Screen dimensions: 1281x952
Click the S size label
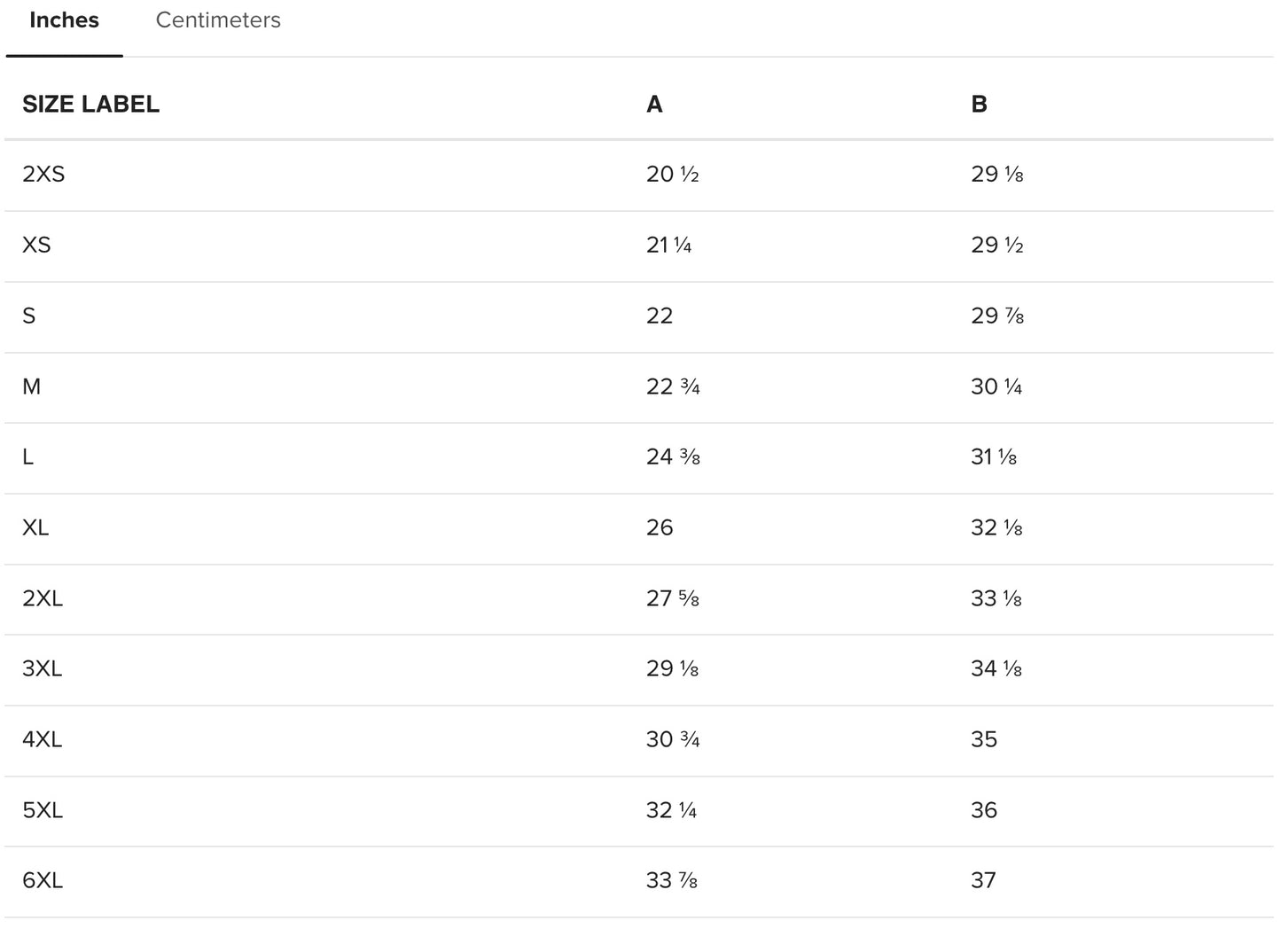29,316
